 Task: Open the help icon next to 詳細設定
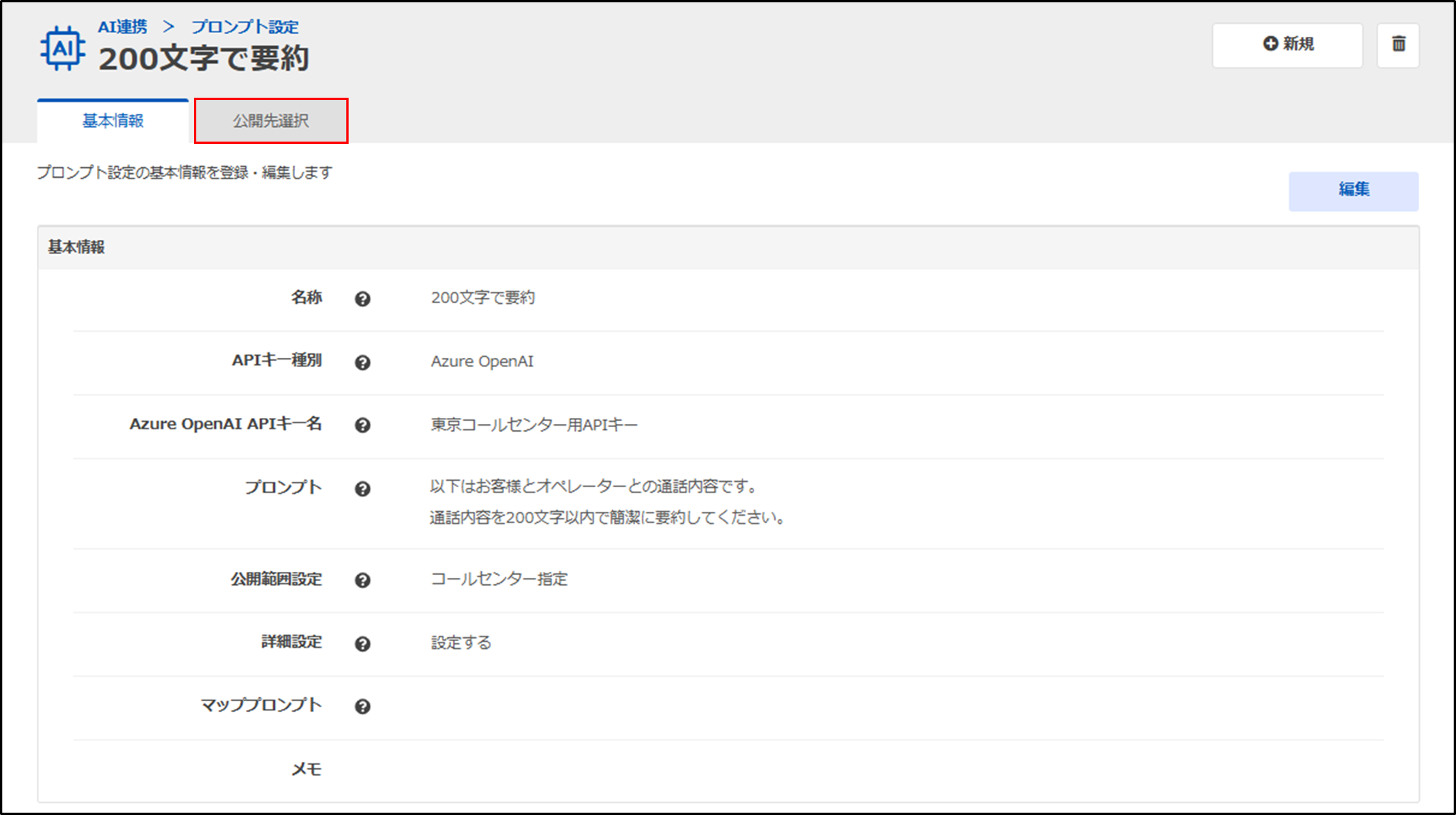coord(362,644)
